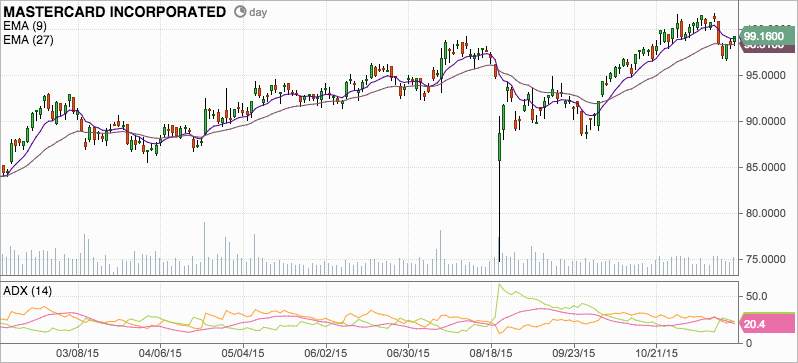Viewport: 798px width, 363px height.
Task: Click the EMA (27) indicator label
Action: point(28,40)
